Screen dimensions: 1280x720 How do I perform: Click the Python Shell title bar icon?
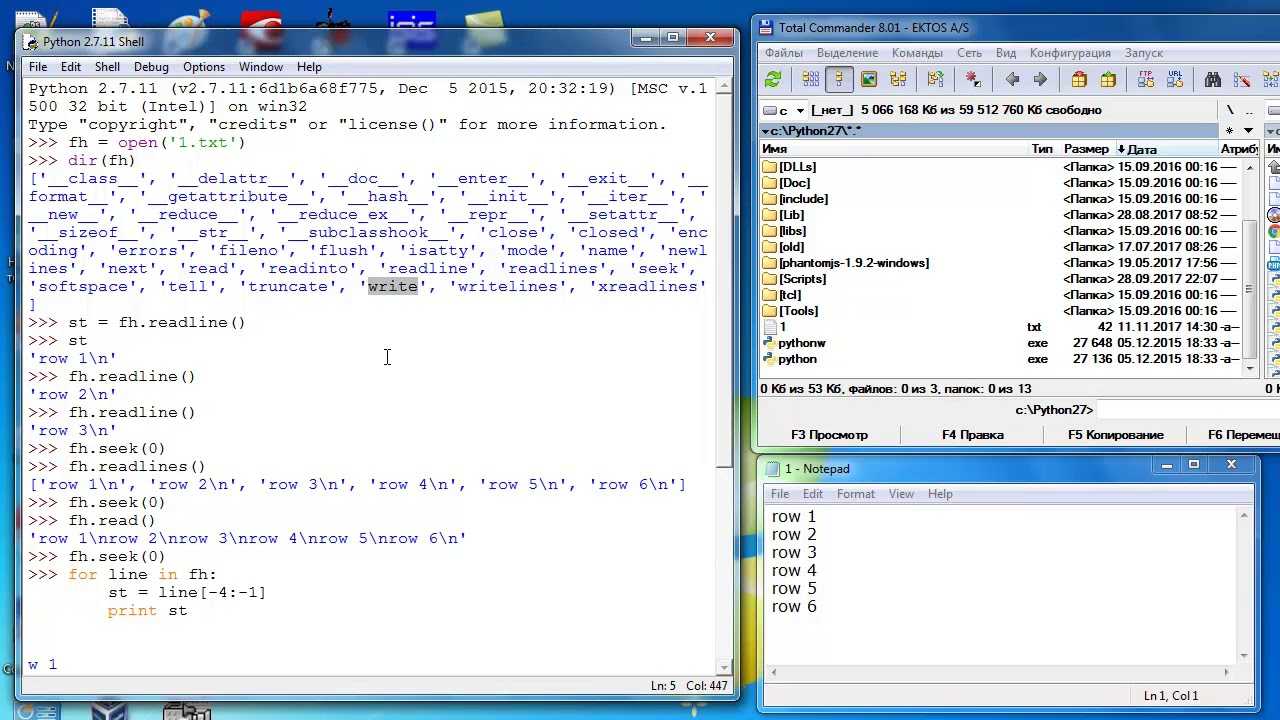(31, 42)
